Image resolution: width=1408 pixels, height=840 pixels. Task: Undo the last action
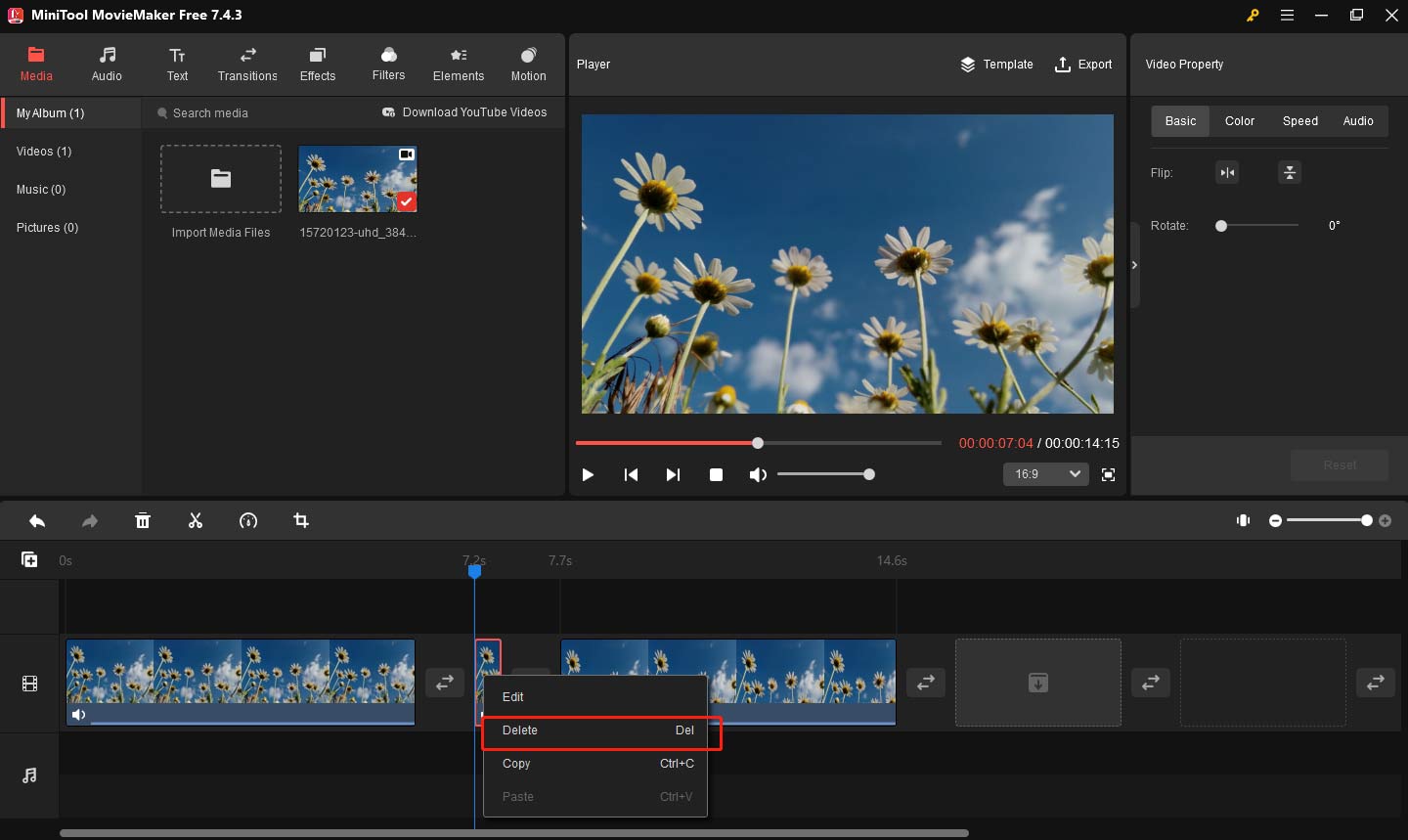coord(37,521)
